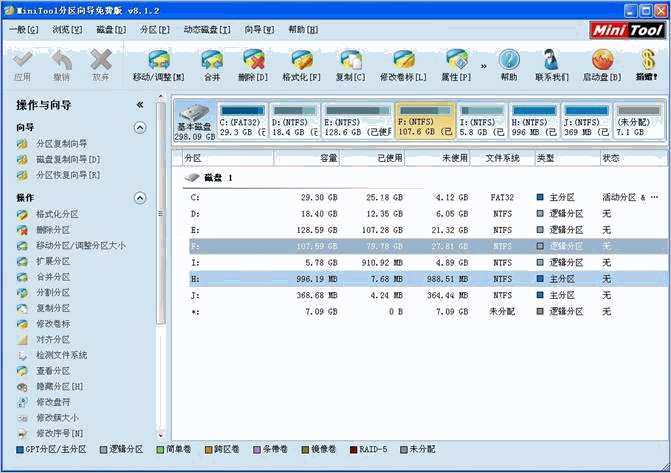Start the 分区复制向导 wizard

[62, 144]
